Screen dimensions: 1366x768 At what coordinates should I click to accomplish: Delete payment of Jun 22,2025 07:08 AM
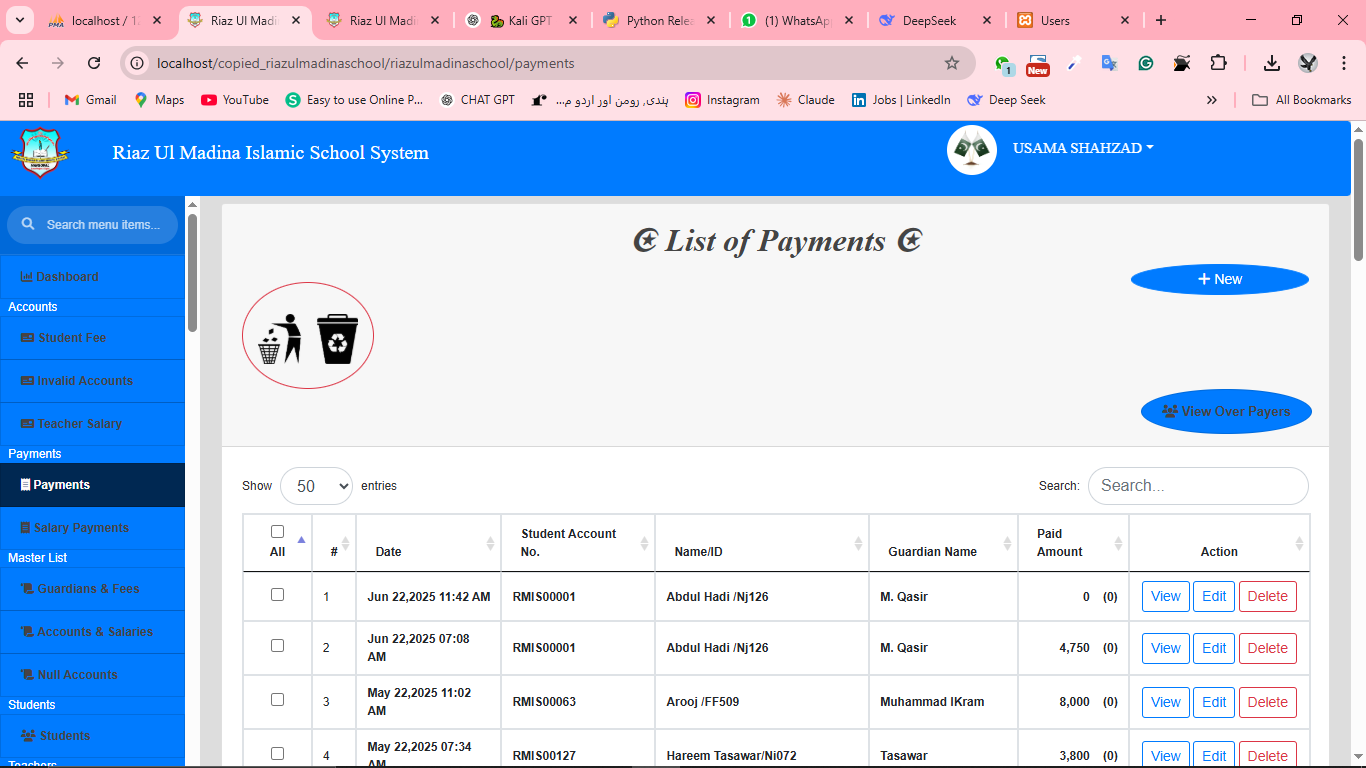1268,648
